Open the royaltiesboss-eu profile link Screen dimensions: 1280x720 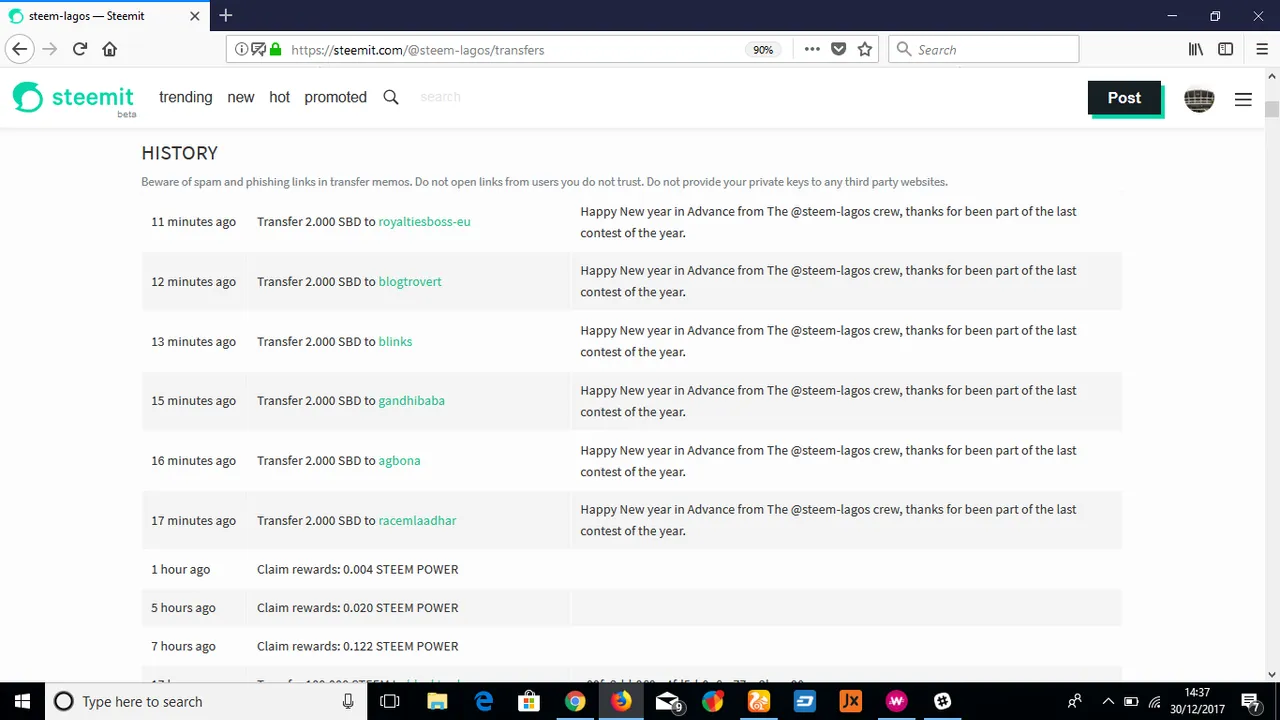pos(424,222)
